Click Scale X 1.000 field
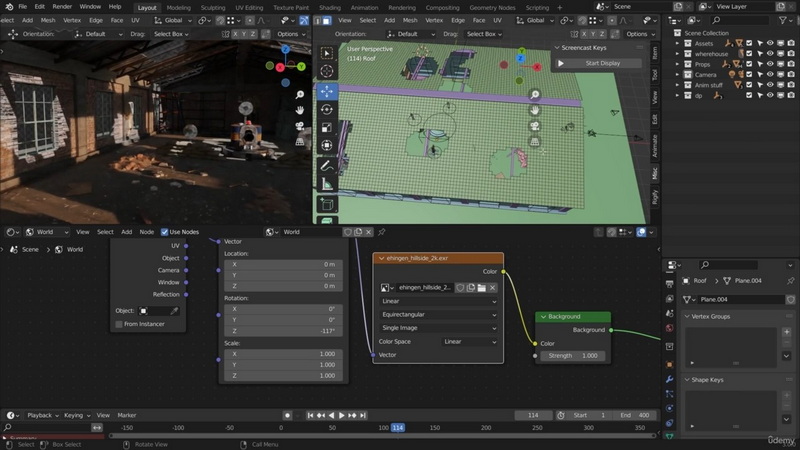The width and height of the screenshot is (800, 450). tap(283, 354)
